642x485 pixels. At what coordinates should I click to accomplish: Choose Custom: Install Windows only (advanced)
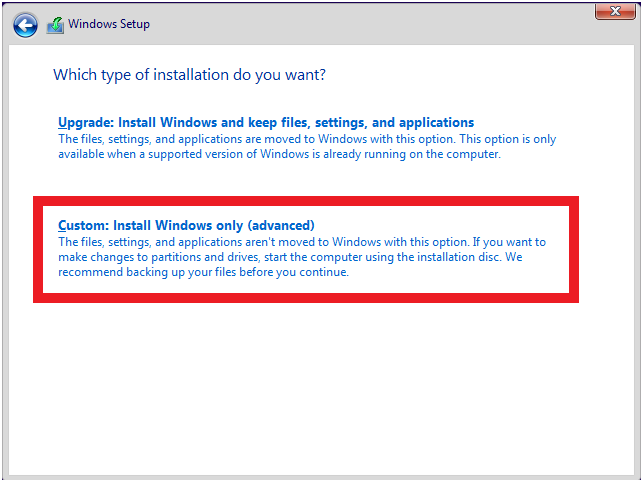coord(186,226)
